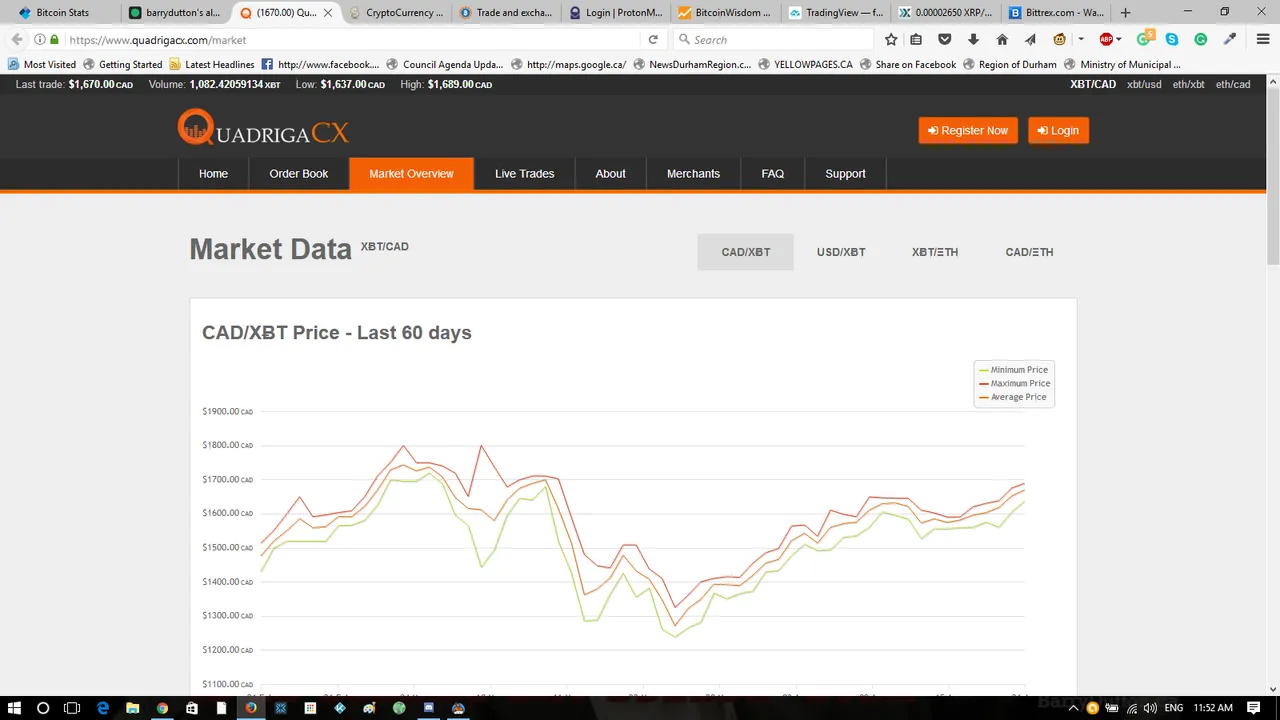Open the Windows Start menu

(14, 708)
